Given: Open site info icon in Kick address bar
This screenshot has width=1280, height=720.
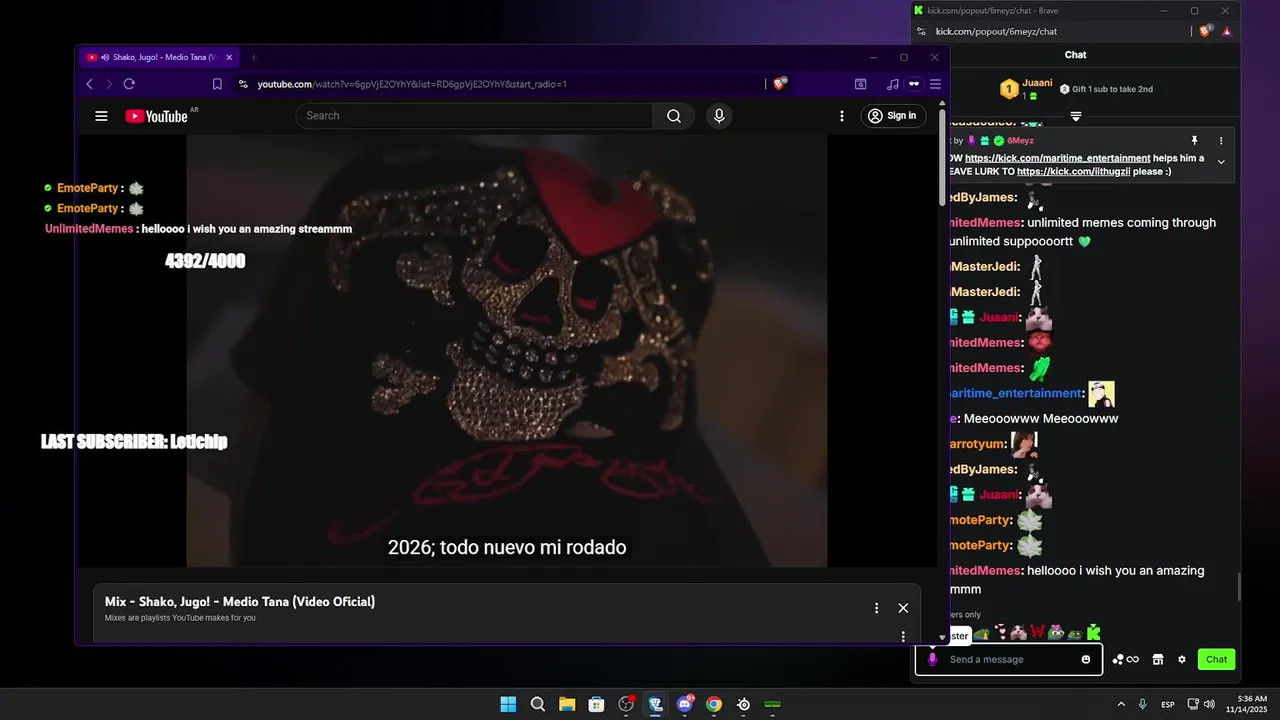Looking at the screenshot, I should [x=921, y=31].
